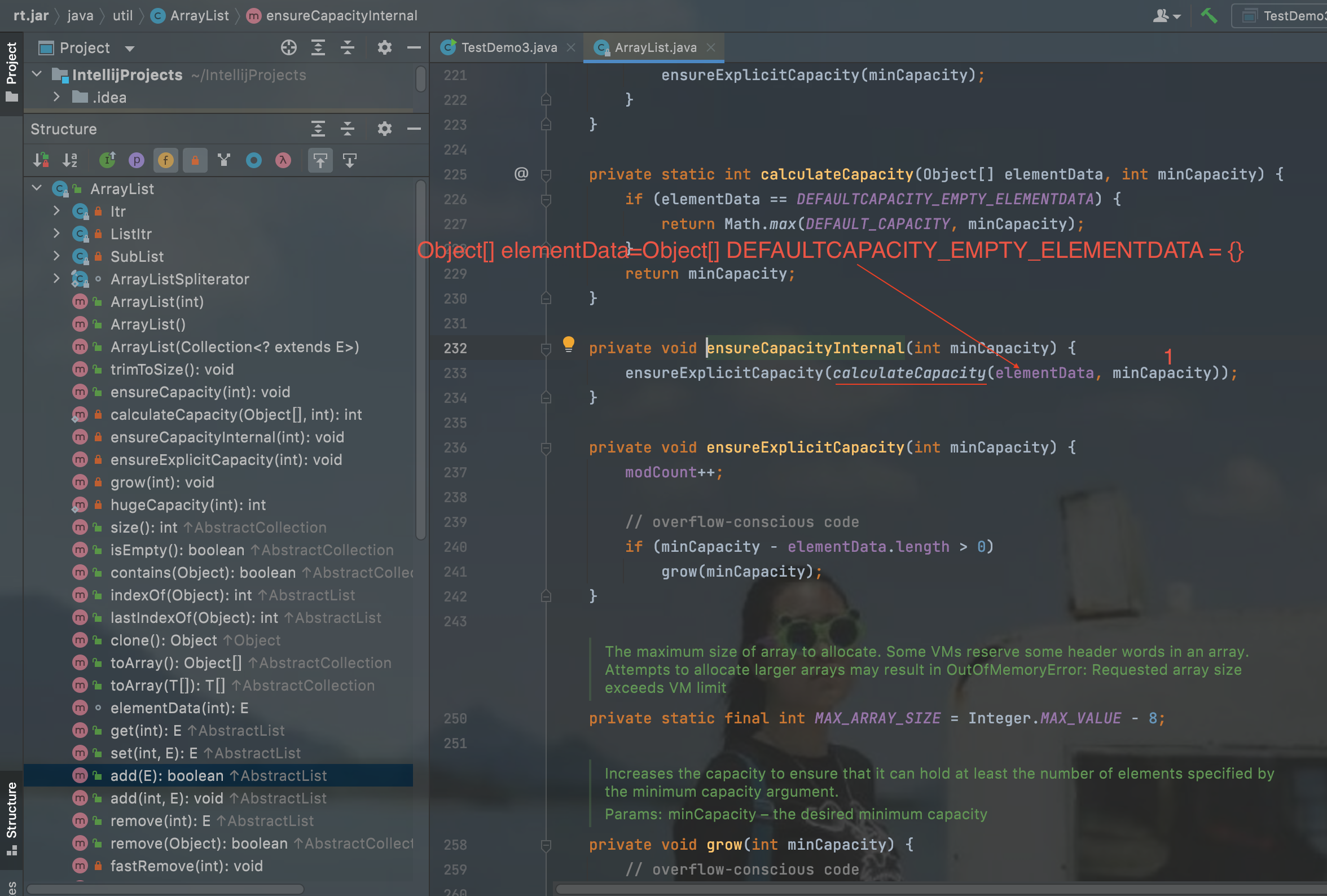The width and height of the screenshot is (1327, 896).
Task: Toggle Show non-public members lock filter
Action: pyautogui.click(x=195, y=160)
